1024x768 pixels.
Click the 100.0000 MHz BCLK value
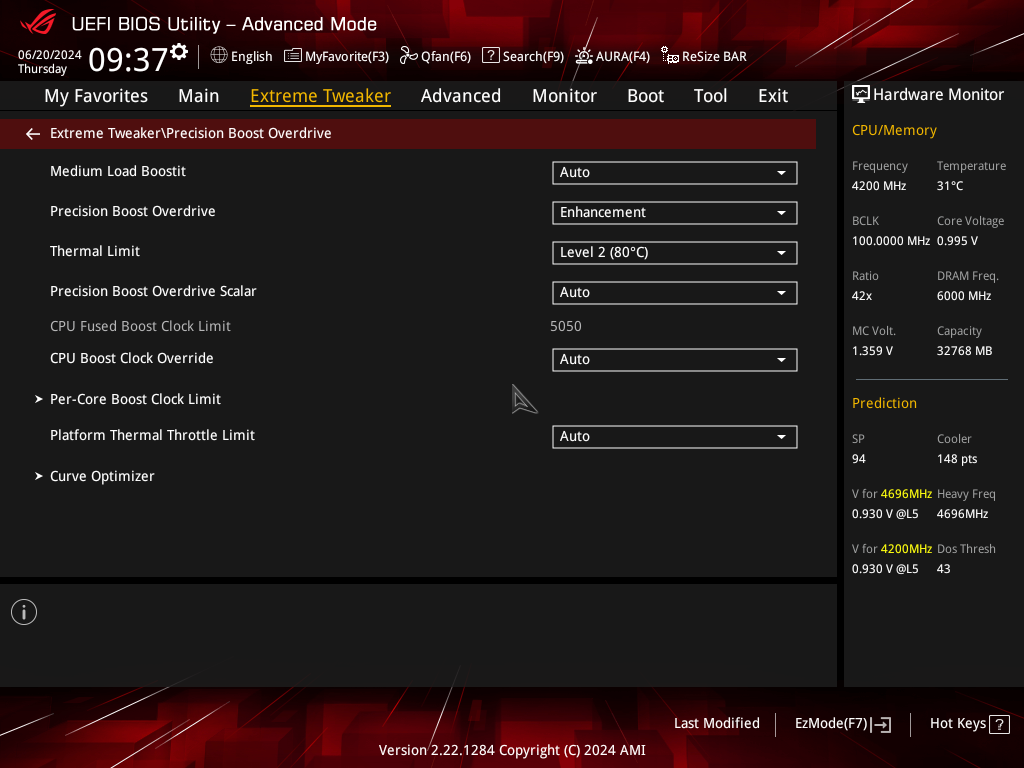(891, 240)
